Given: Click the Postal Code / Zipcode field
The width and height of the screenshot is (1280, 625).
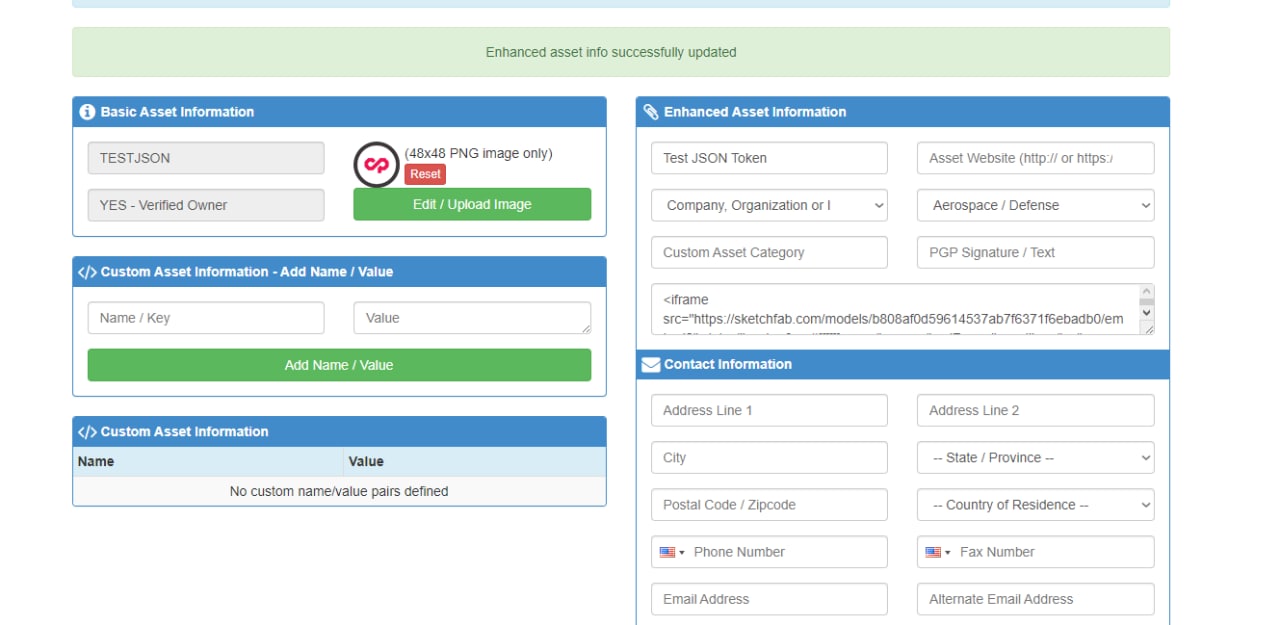Looking at the screenshot, I should coord(769,505).
